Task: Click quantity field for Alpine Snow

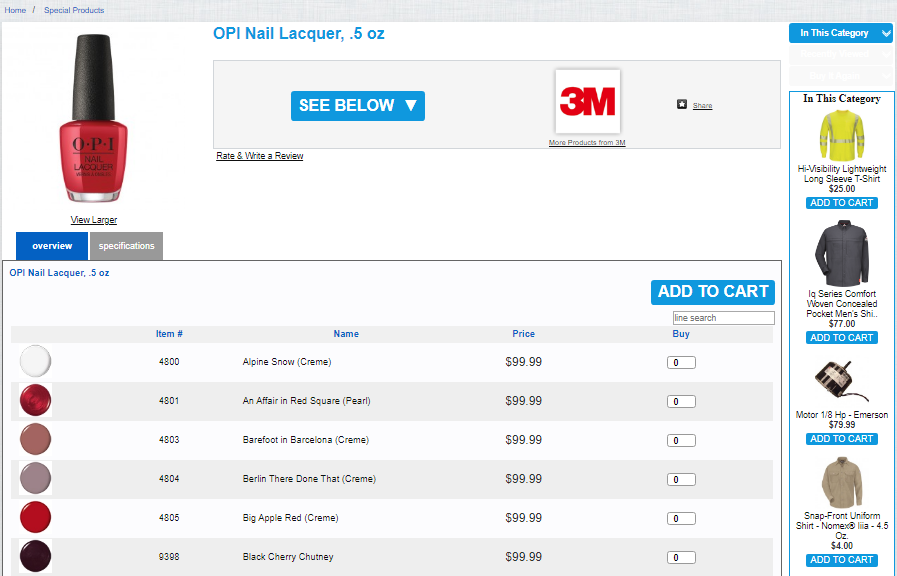Action: pos(681,362)
